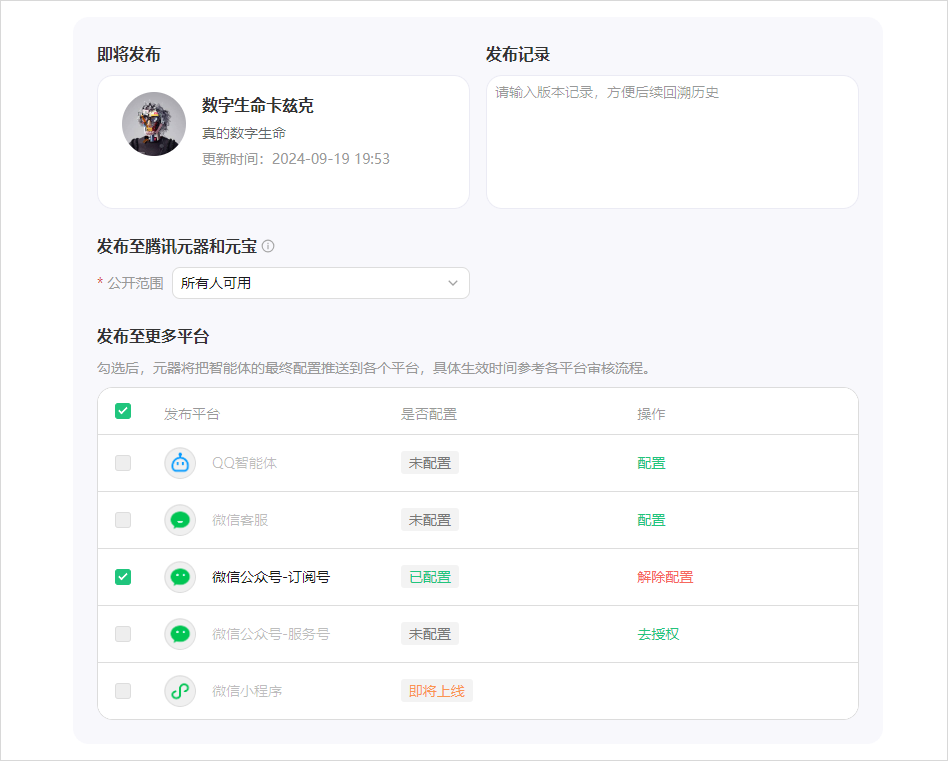
Task: Check the QQ智能体 row checkbox
Action: 123,463
